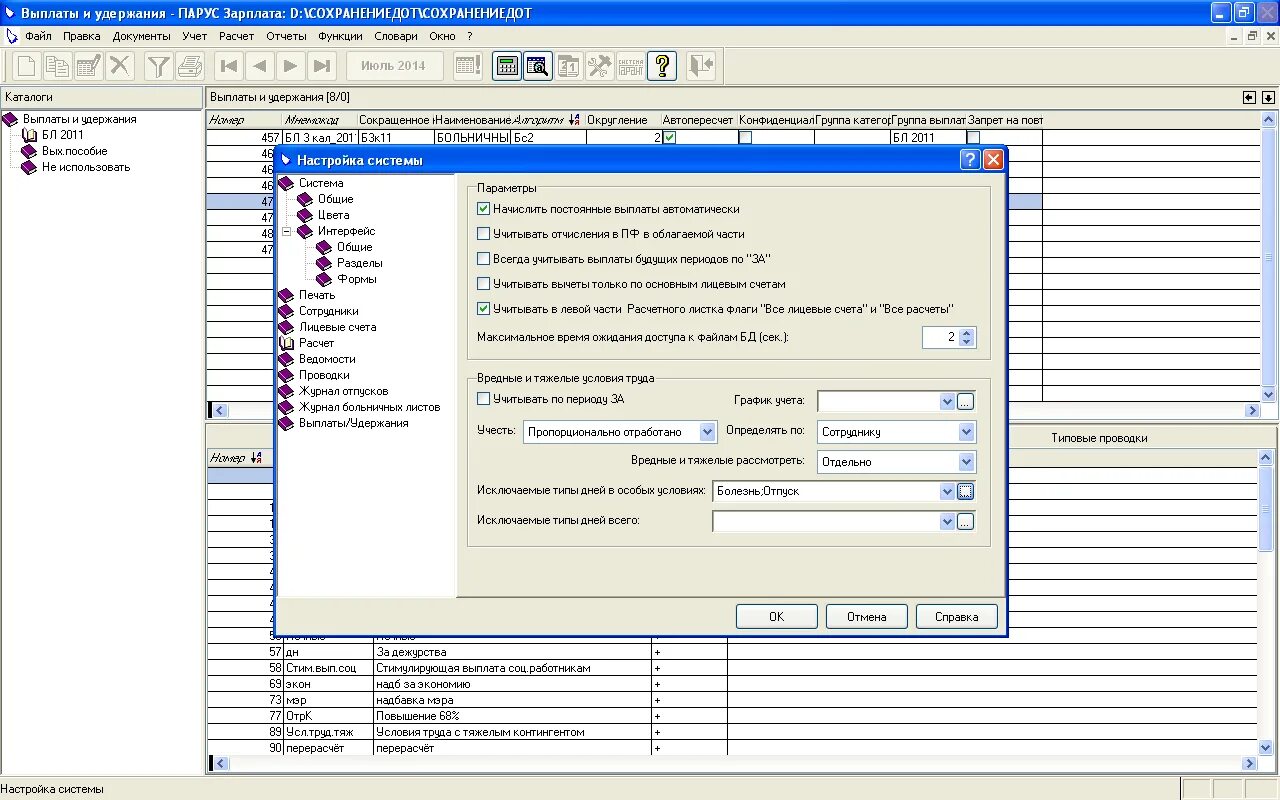Screen dimensions: 1280x800
Task: Open Исключаемые типы дней всего dropdown
Action: (x=947, y=522)
